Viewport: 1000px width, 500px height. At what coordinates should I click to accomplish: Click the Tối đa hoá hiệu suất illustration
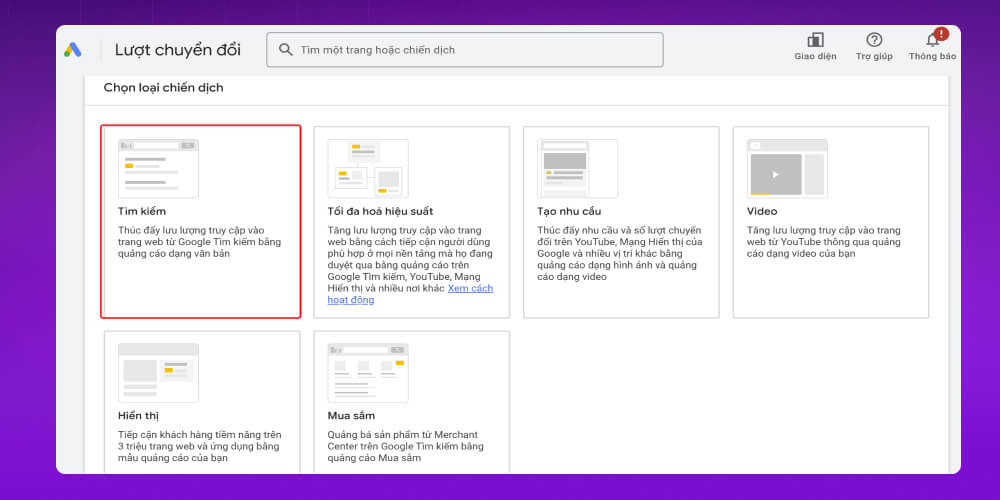[x=368, y=168]
